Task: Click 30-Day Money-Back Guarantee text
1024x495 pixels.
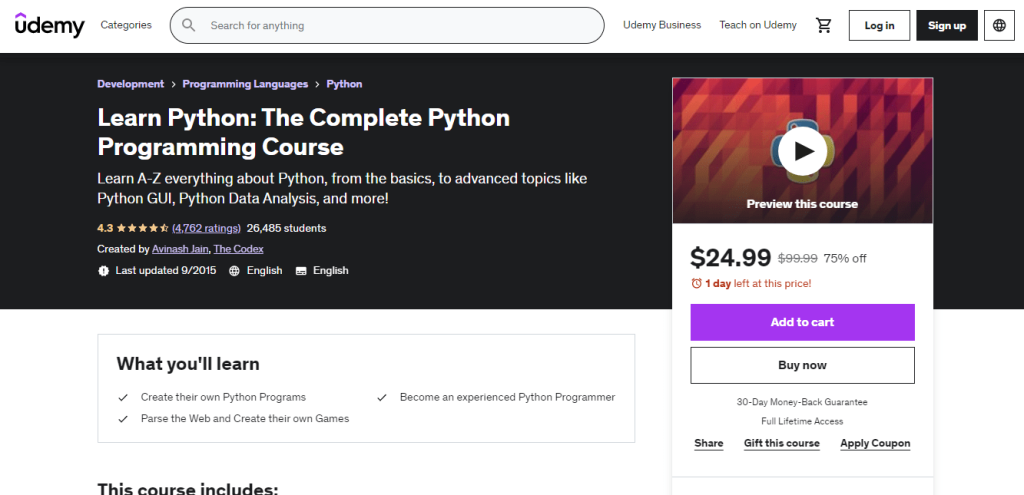Action: pyautogui.click(x=802, y=402)
